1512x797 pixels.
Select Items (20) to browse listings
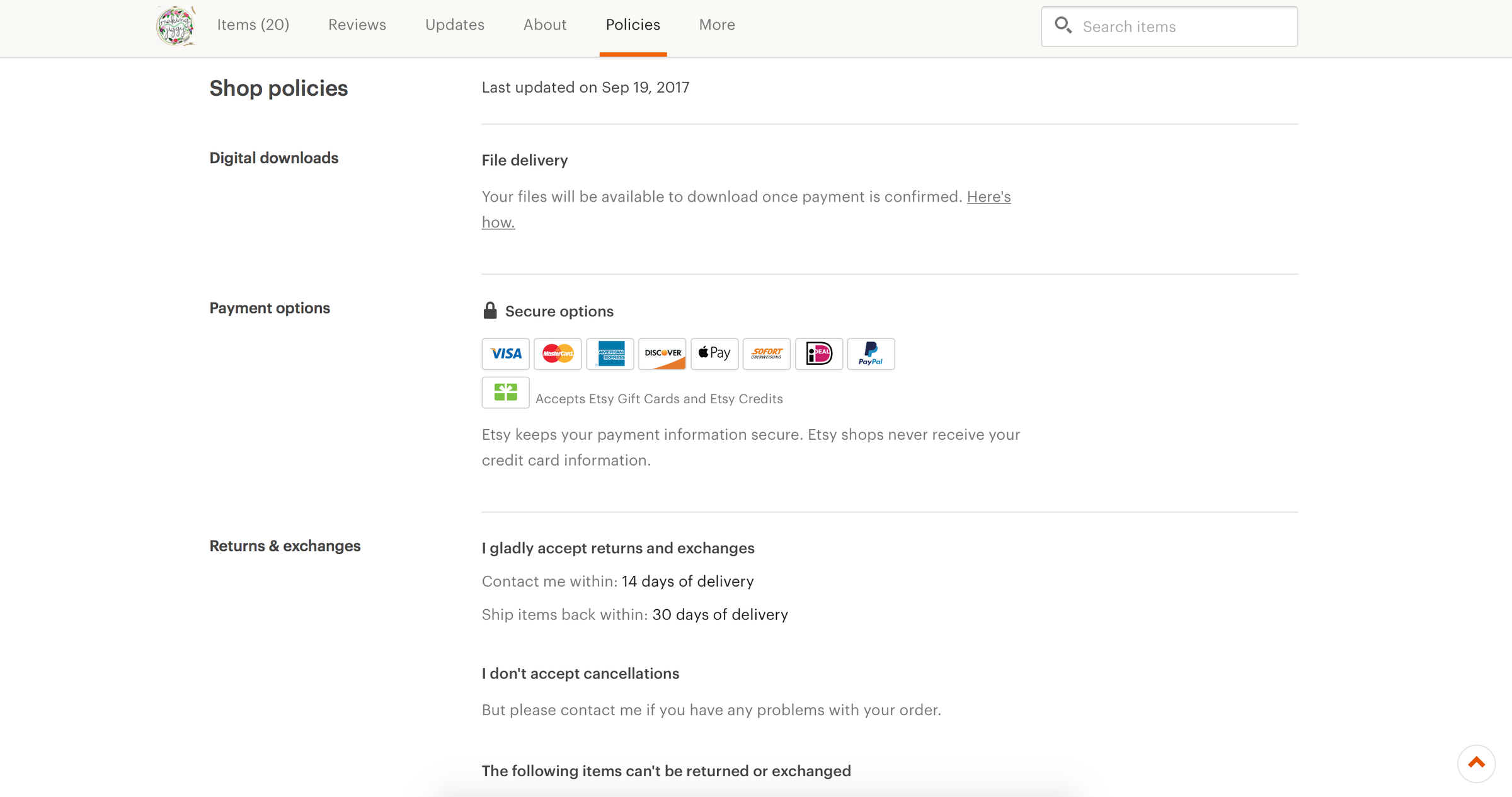(x=253, y=25)
